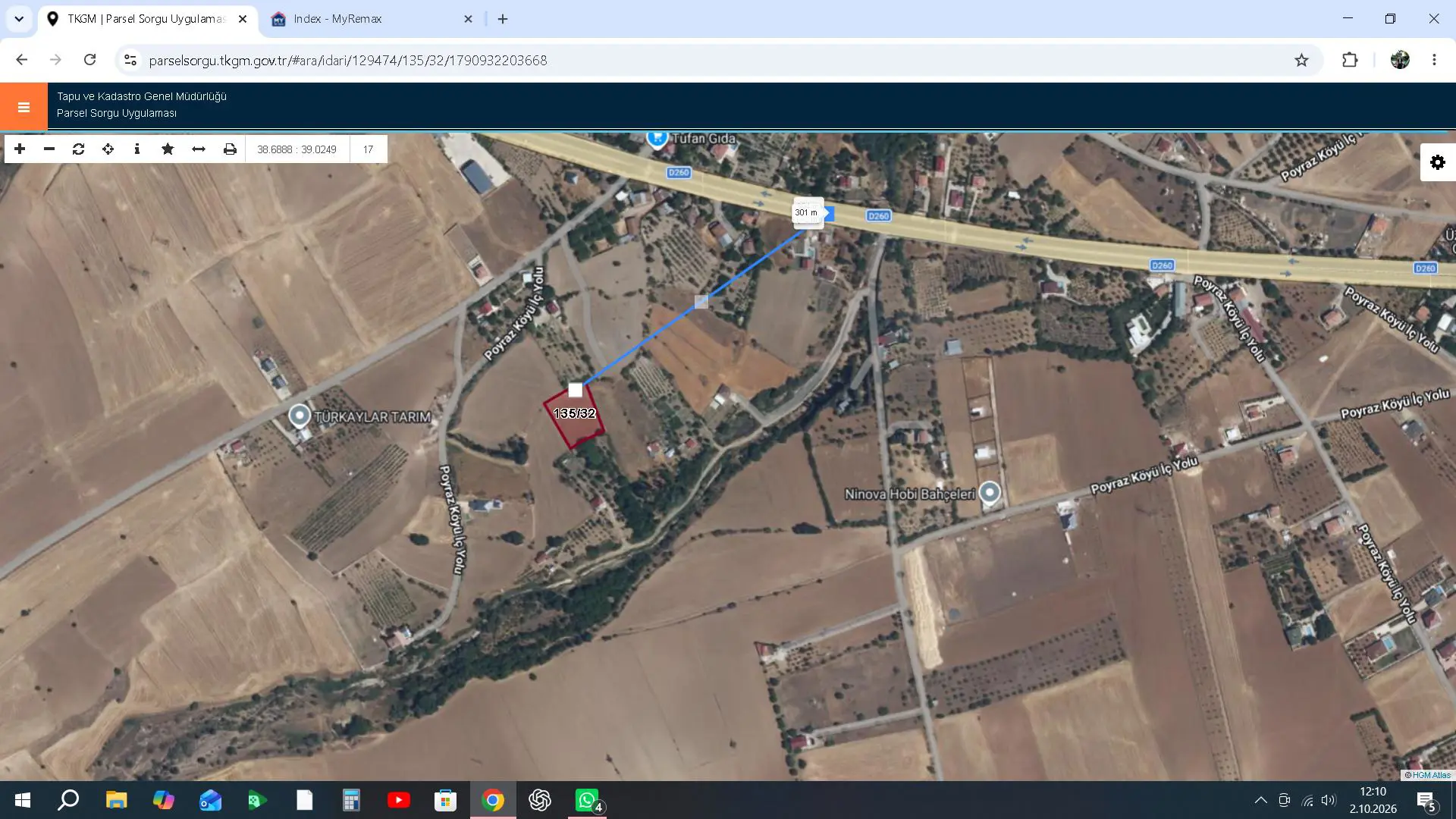Open the Chrome three-dot menu
1456x819 pixels.
[x=1434, y=60]
